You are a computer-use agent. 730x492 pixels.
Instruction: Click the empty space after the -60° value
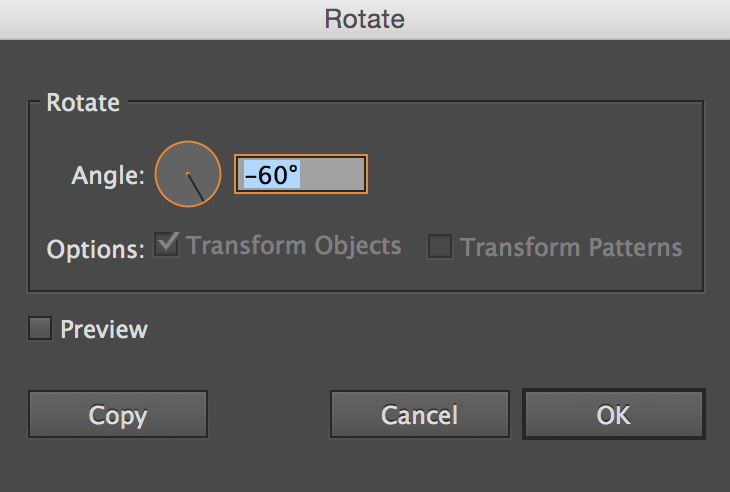[333, 175]
